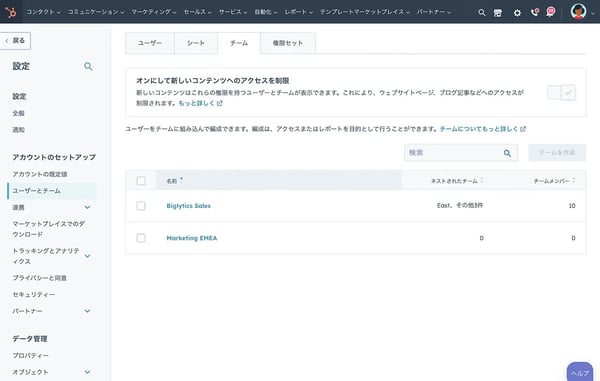Open the コンタクト dropdown menu
The width and height of the screenshot is (600, 381).
pos(43,12)
